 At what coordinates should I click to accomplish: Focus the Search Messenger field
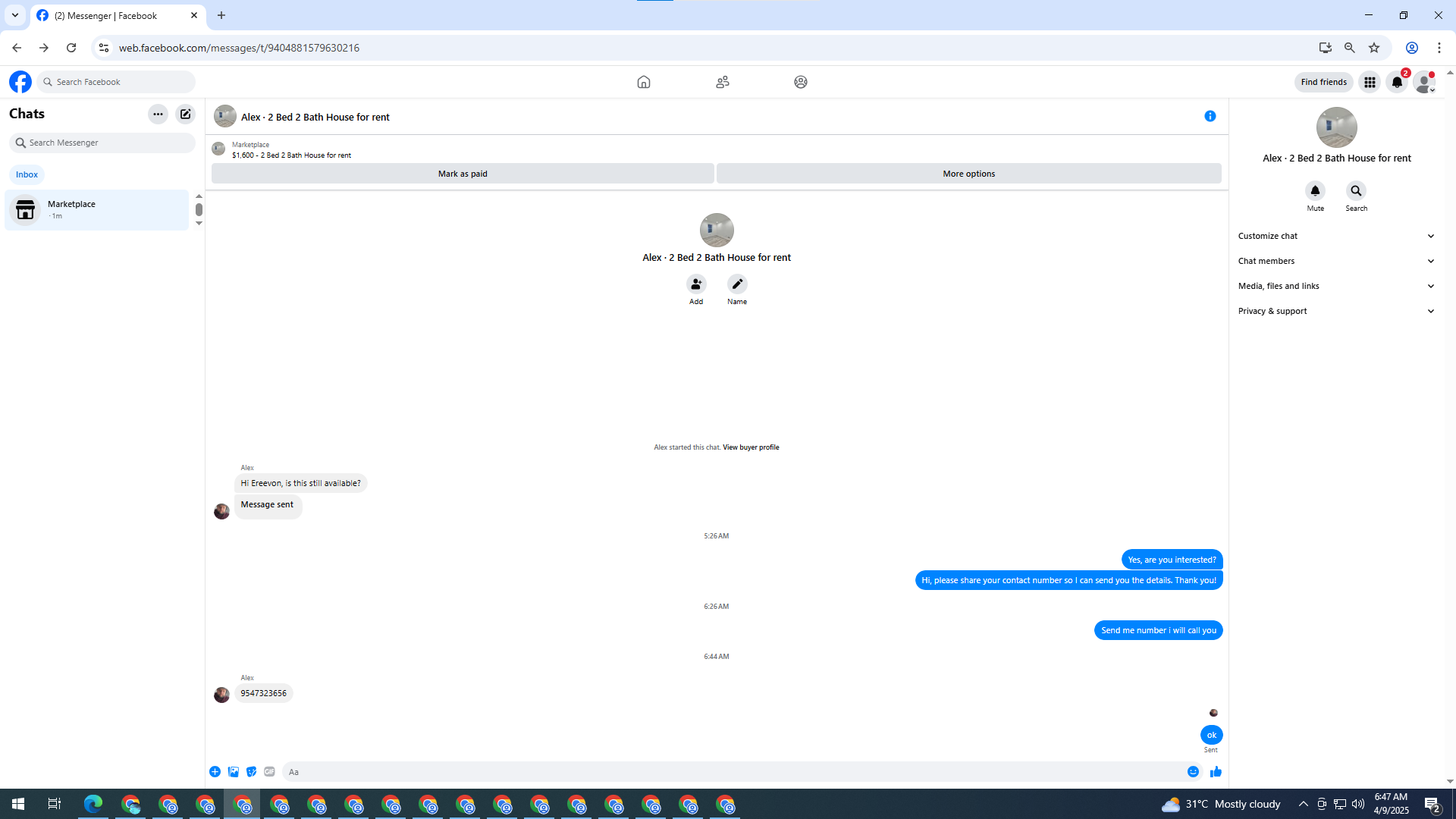(102, 143)
